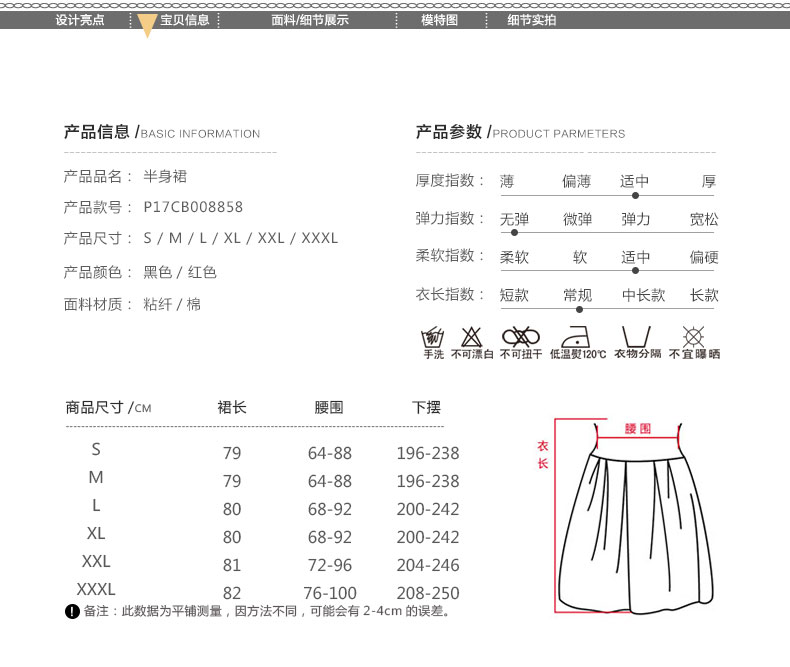Click the L size row label

click(96, 505)
